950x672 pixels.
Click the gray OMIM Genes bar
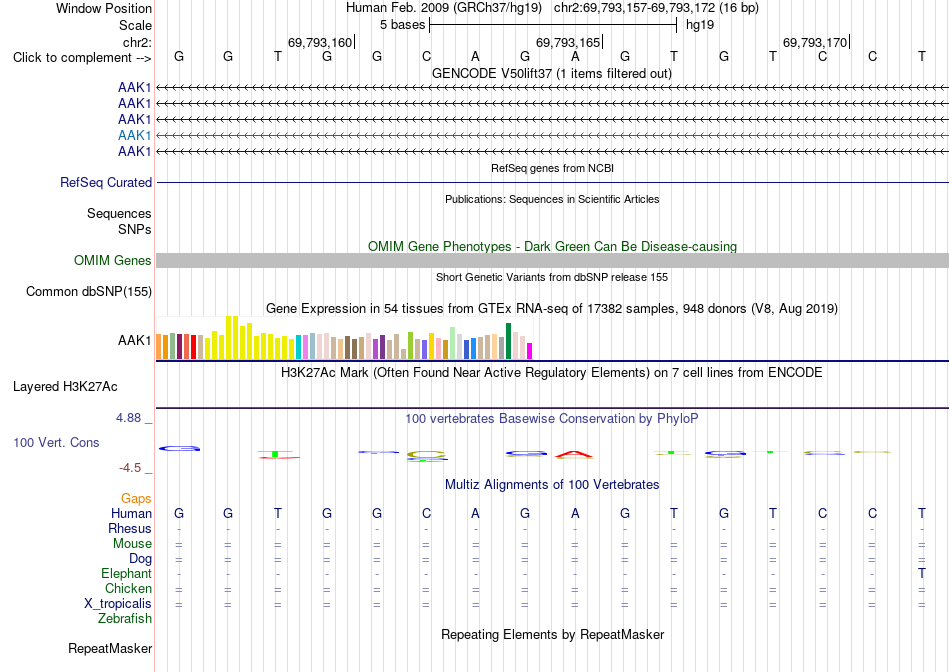pos(552,261)
